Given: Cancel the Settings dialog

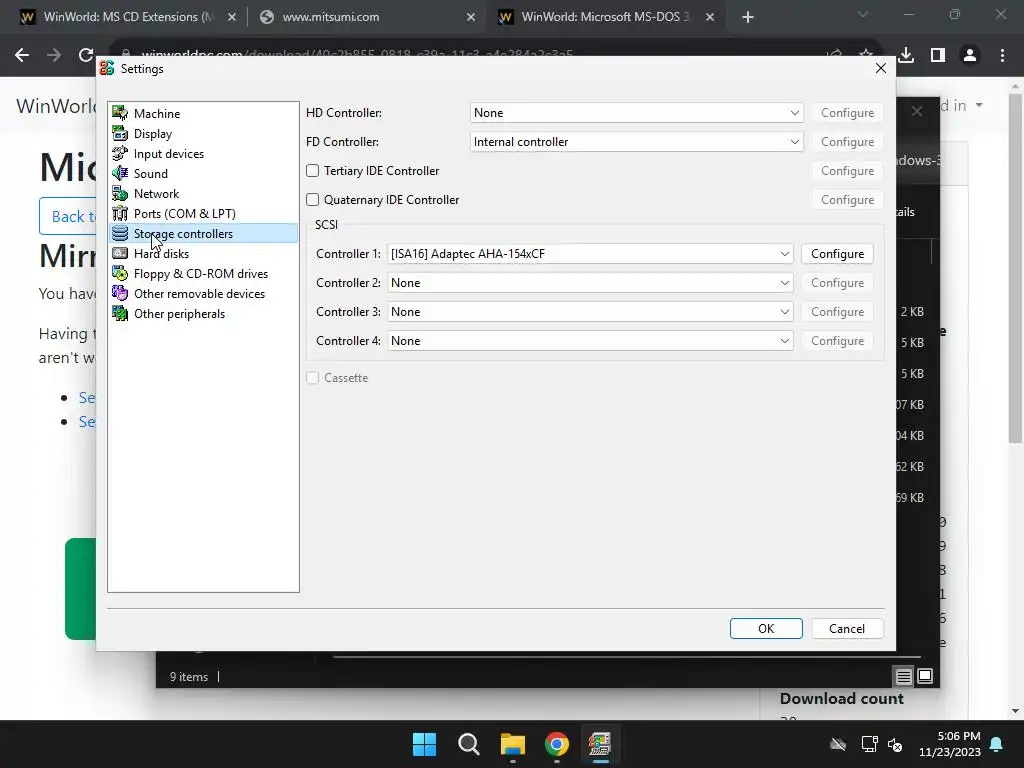Looking at the screenshot, I should click(847, 628).
